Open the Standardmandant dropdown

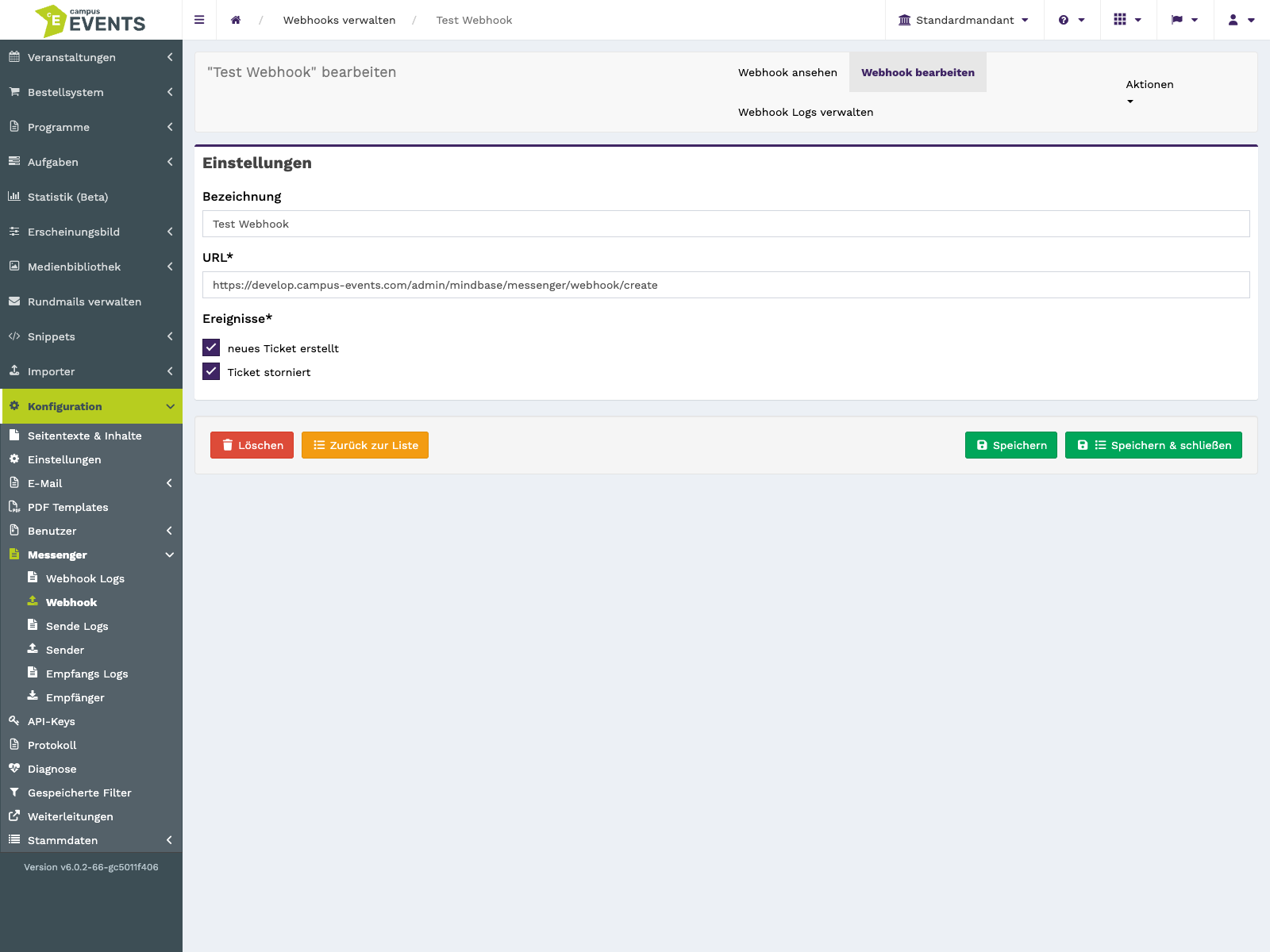tap(964, 20)
